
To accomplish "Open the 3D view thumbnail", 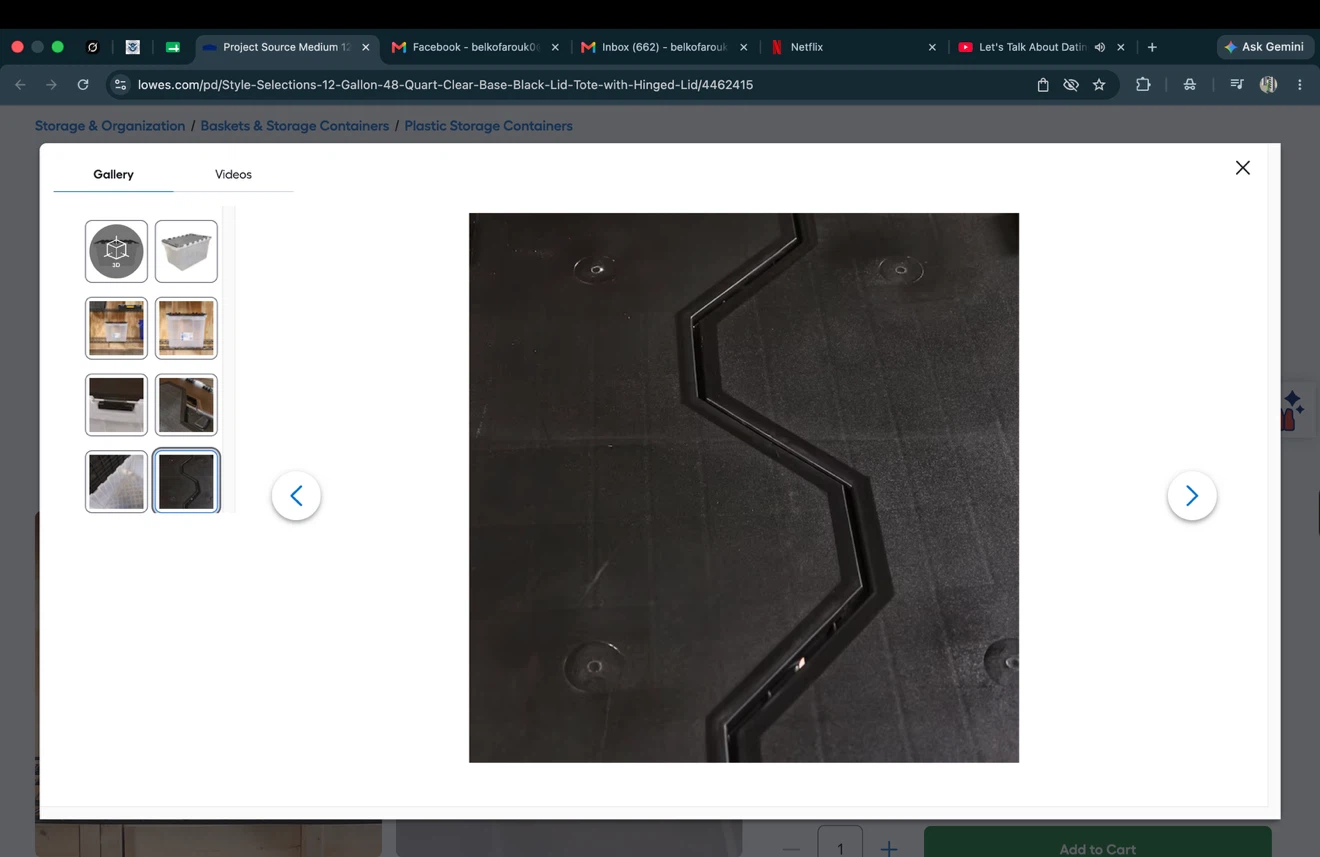I will [x=116, y=251].
